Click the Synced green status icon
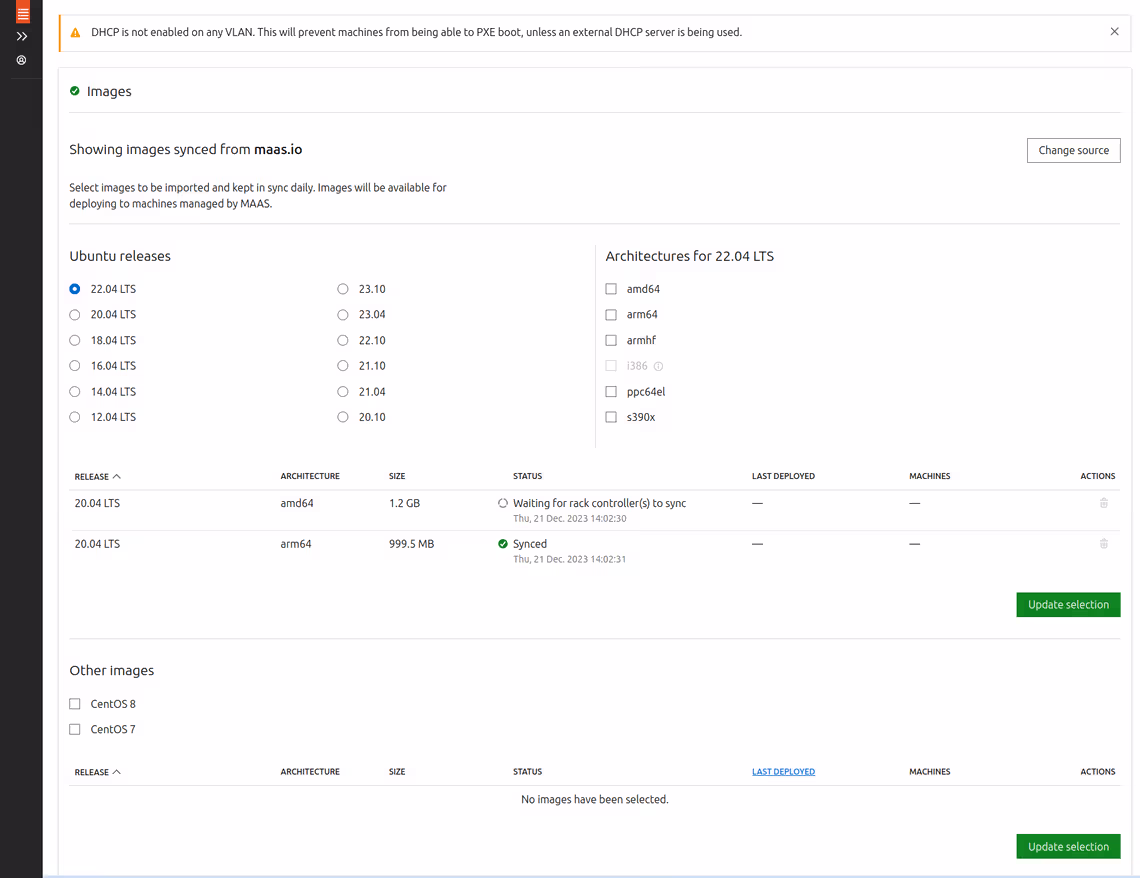1140x878 pixels. 503,544
